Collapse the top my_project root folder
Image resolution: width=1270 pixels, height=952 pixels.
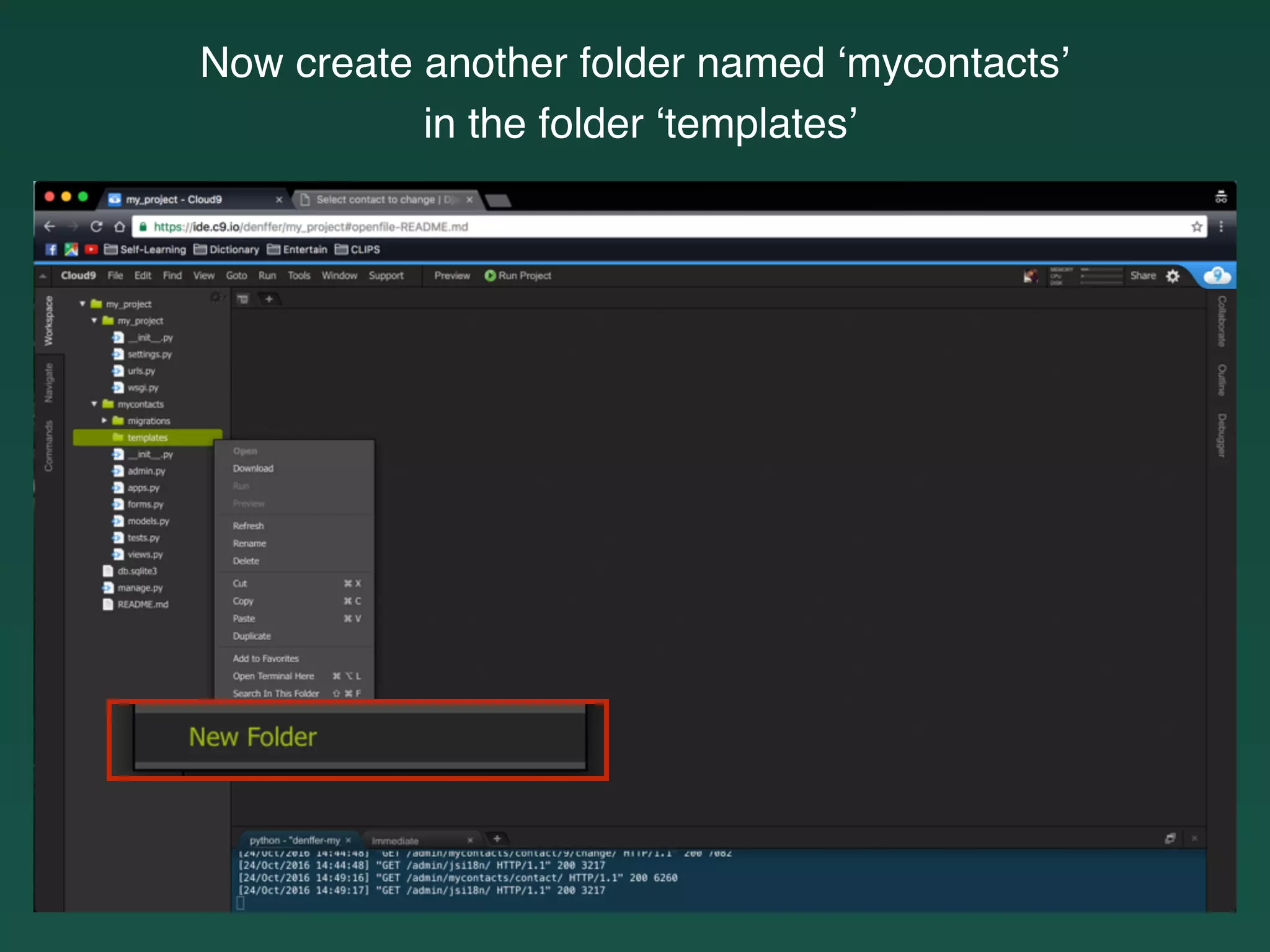tap(82, 304)
